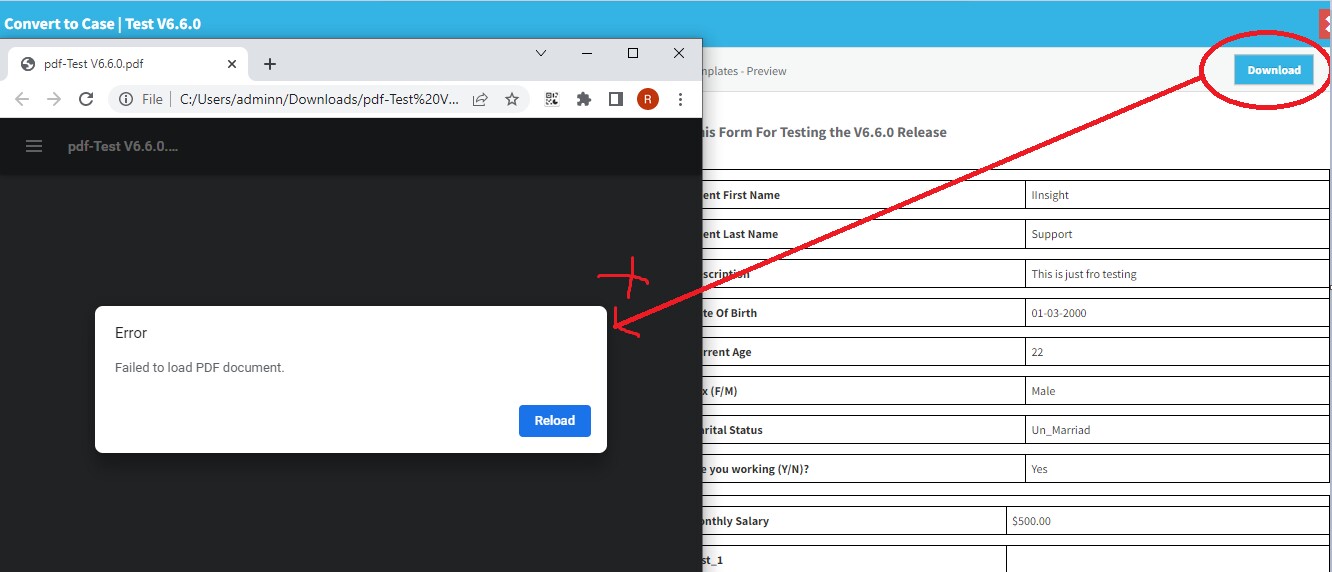Expand the tab search chevron
The width and height of the screenshot is (1332, 572).
tap(541, 53)
